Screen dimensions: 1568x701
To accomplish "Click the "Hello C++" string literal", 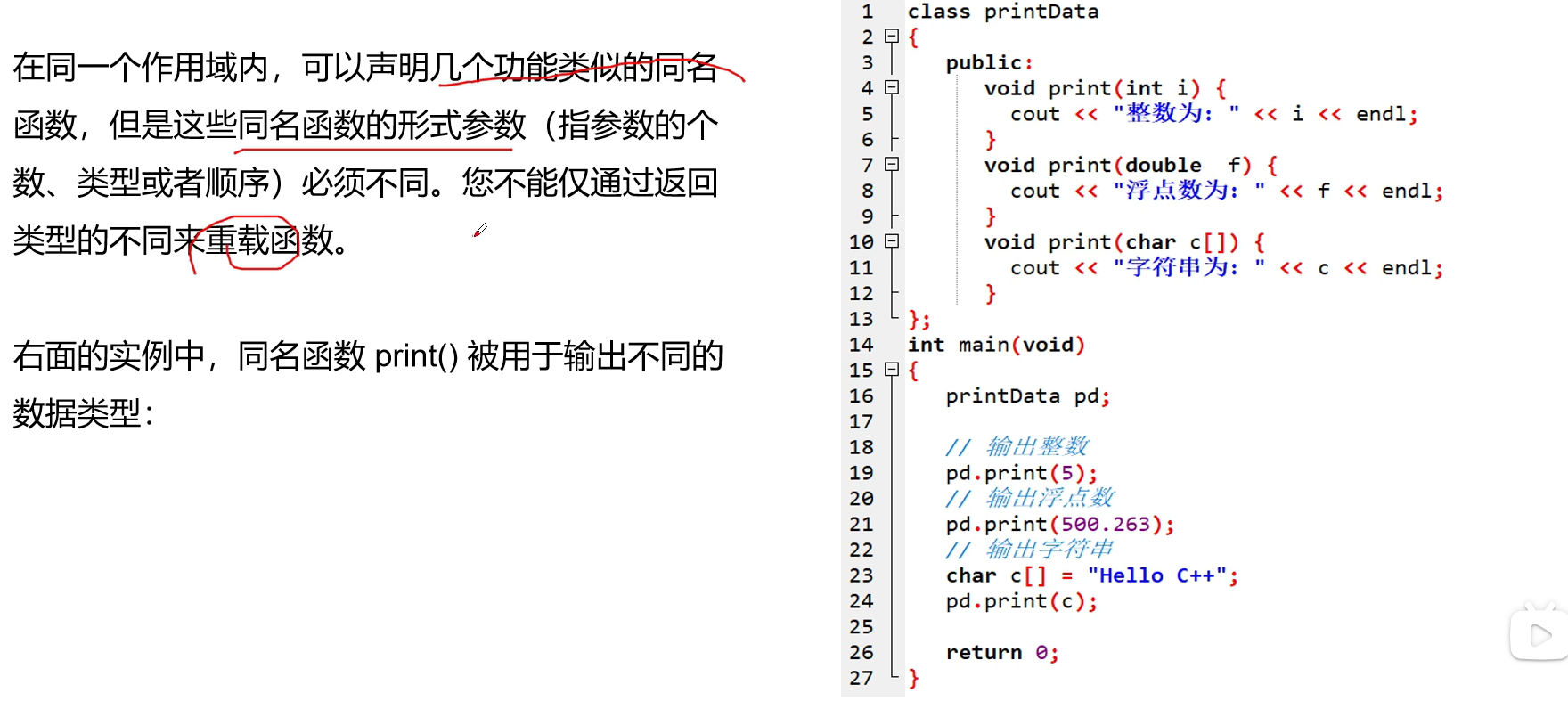I will click(x=1156, y=575).
